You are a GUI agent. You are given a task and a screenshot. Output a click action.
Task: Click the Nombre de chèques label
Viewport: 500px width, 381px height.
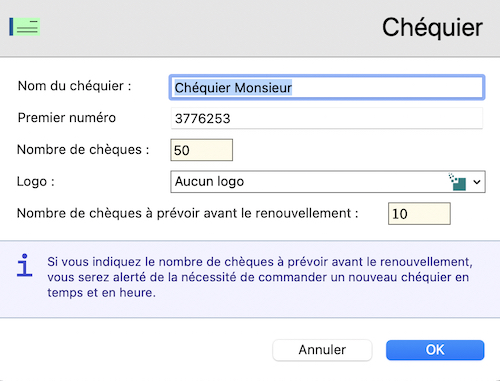coord(83,150)
